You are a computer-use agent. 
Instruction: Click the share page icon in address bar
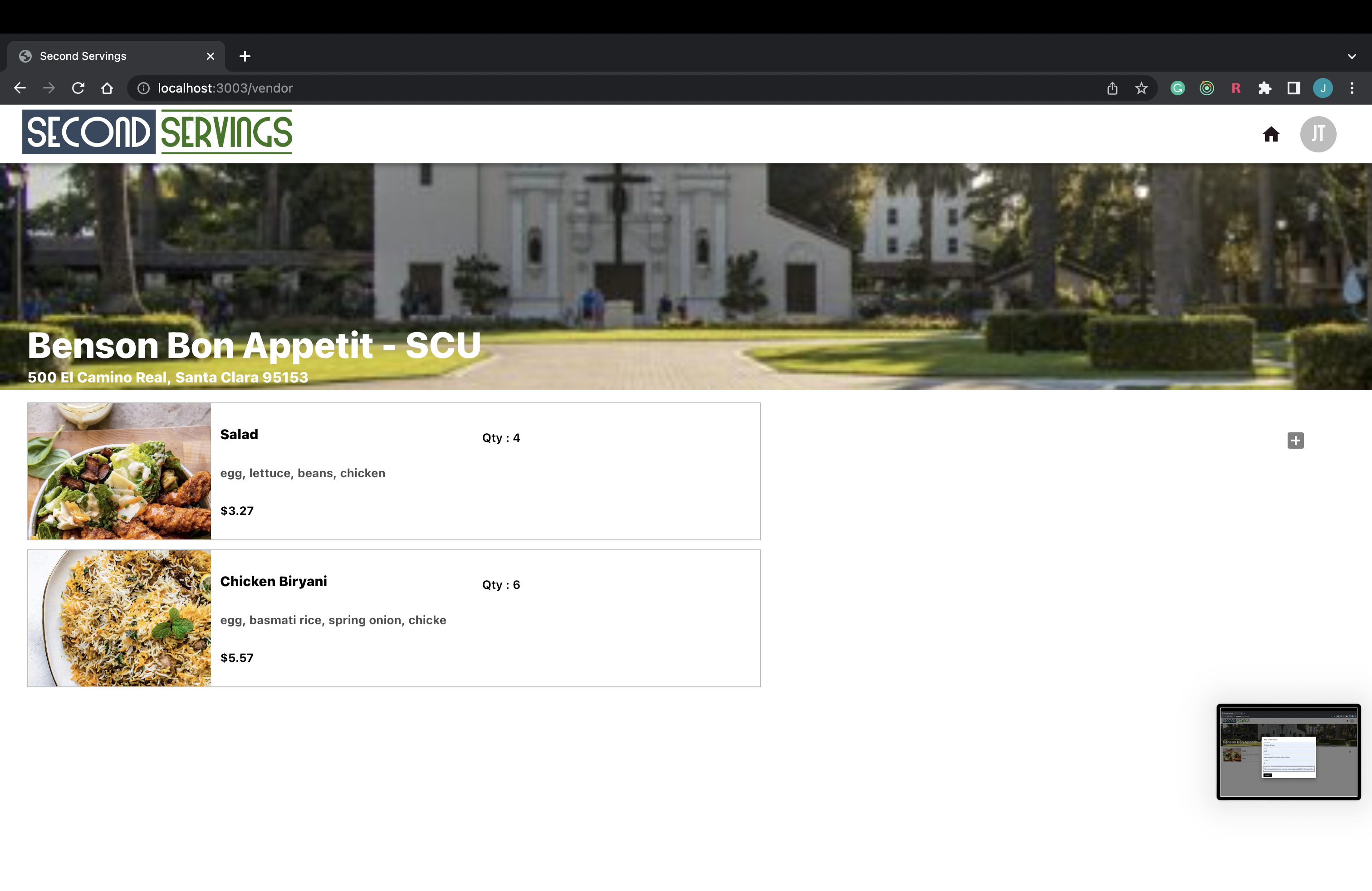point(1112,88)
